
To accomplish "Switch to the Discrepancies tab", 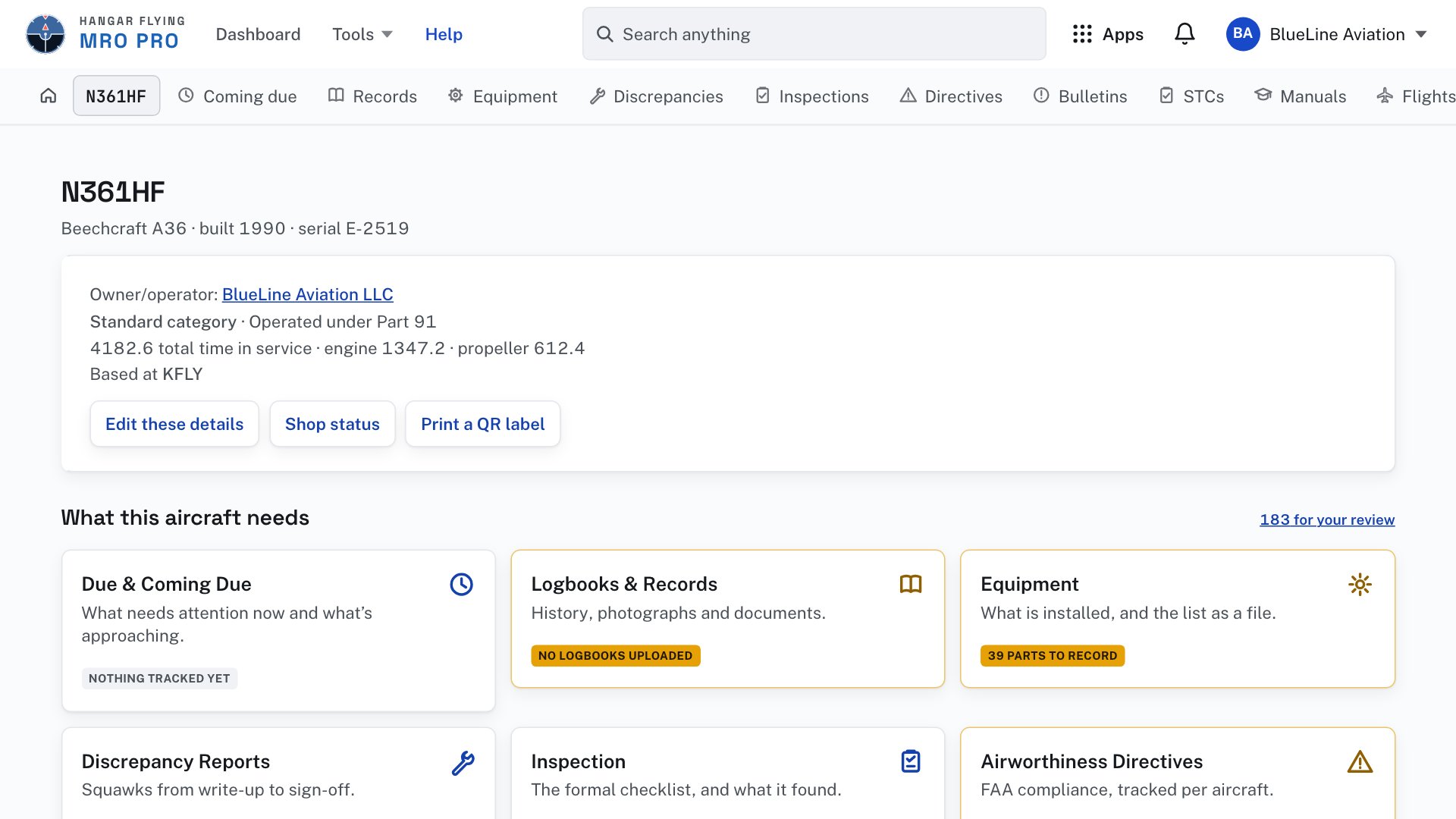I will coord(656,96).
